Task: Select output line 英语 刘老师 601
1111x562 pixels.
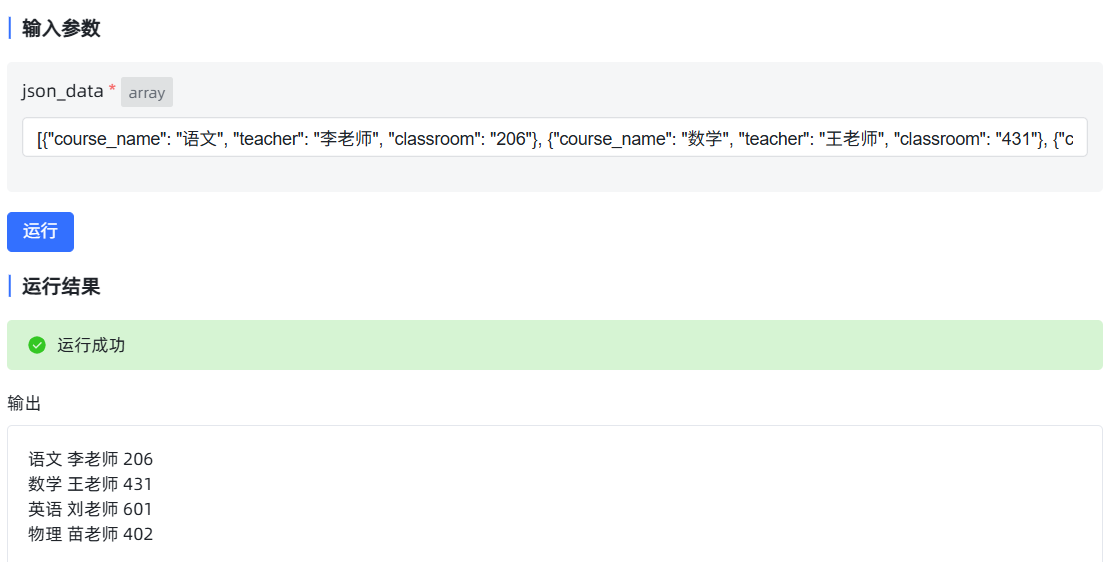Action: coord(90,509)
